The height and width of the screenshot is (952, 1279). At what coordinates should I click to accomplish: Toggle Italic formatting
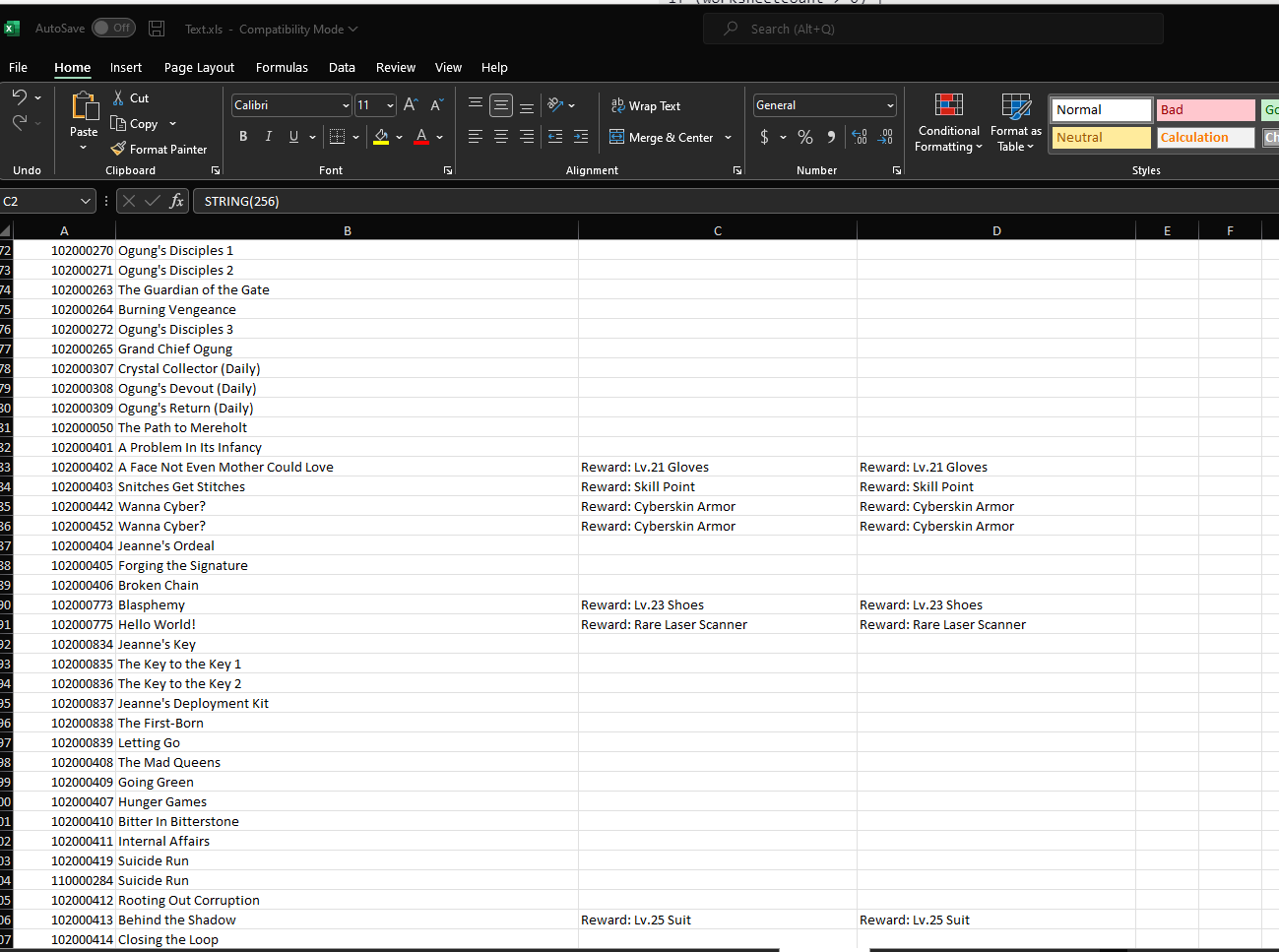[268, 137]
